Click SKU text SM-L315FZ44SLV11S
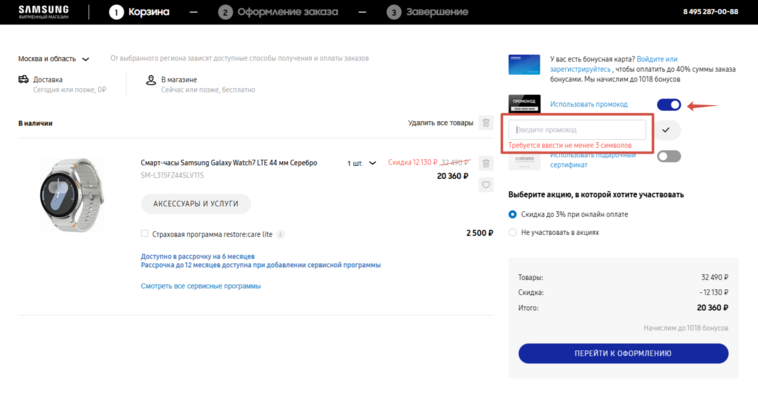This screenshot has width=758, height=399. point(172,176)
